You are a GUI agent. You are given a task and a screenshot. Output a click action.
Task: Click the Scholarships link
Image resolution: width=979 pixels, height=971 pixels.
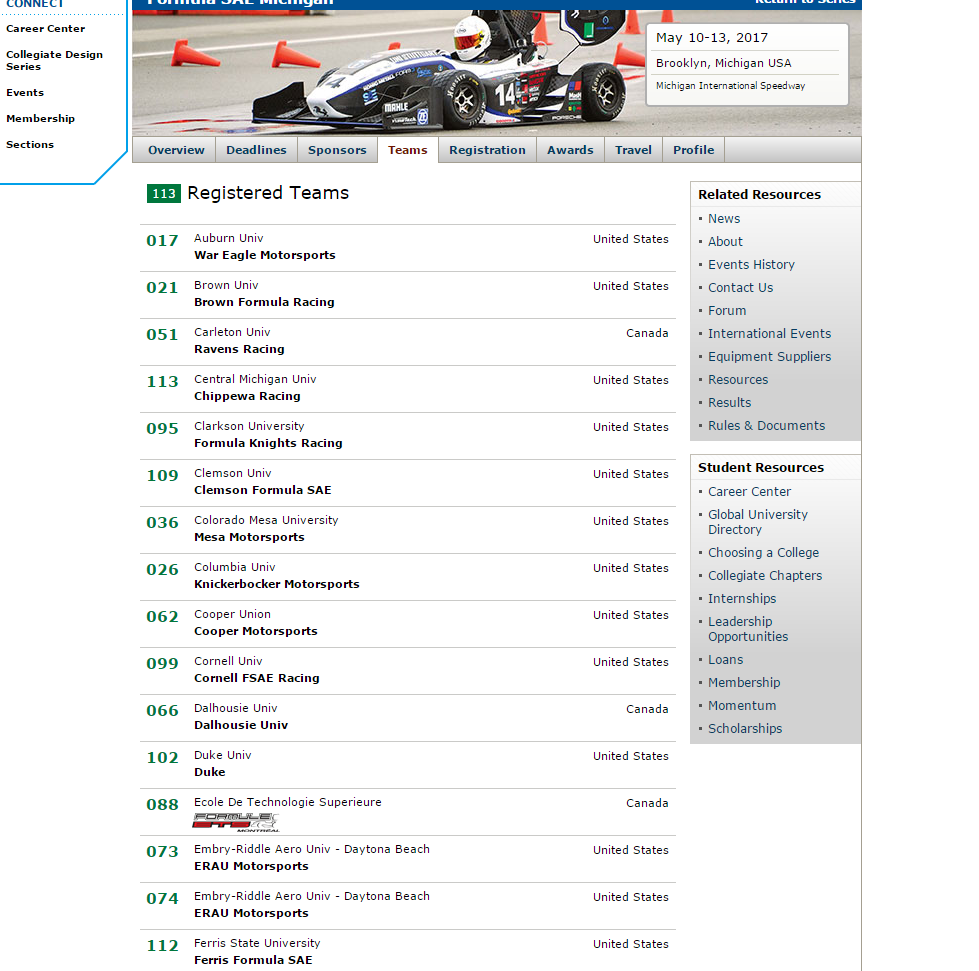click(x=745, y=729)
